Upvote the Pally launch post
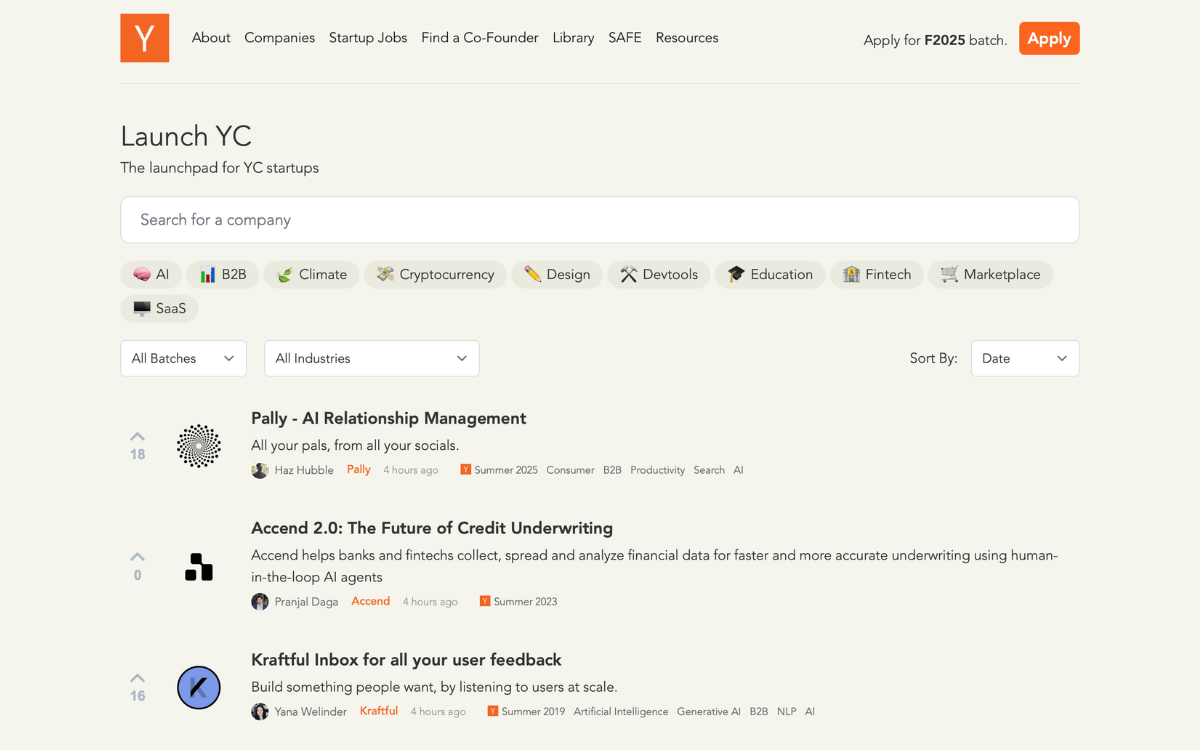This screenshot has height=750, width=1200. [x=137, y=436]
